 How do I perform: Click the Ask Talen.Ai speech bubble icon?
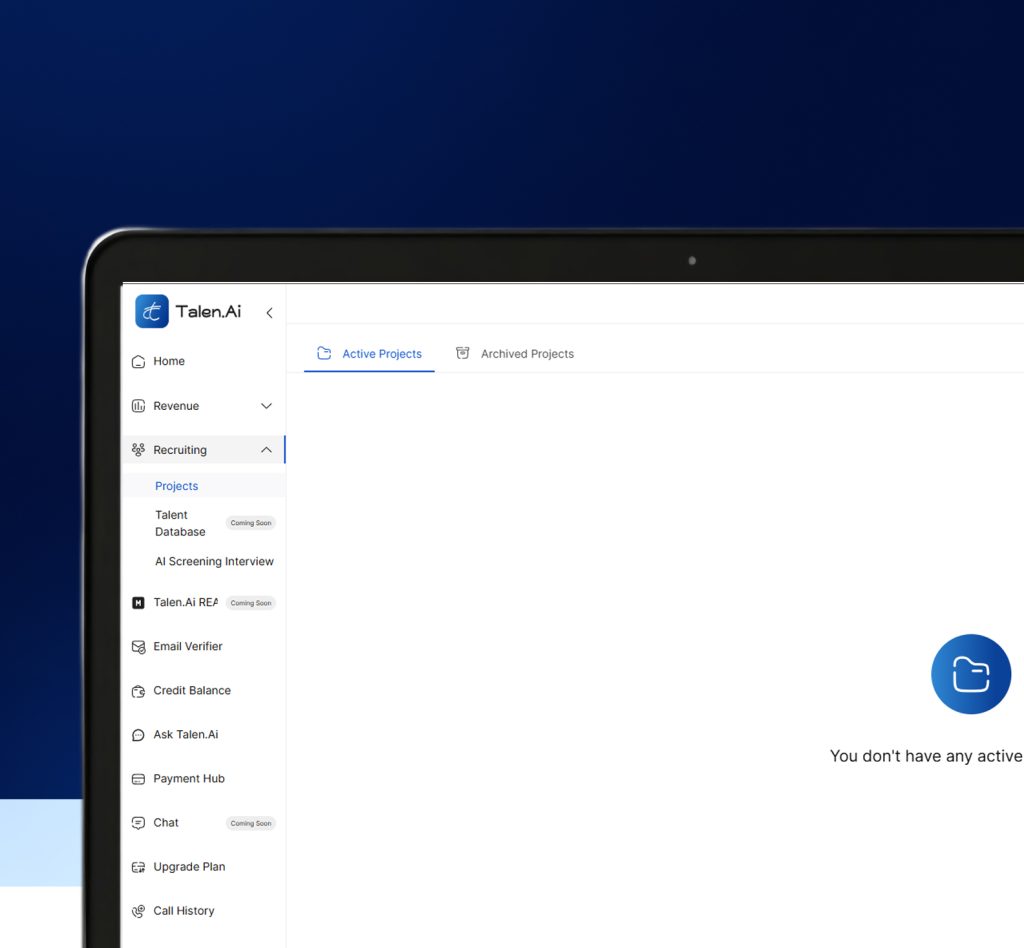pos(138,735)
